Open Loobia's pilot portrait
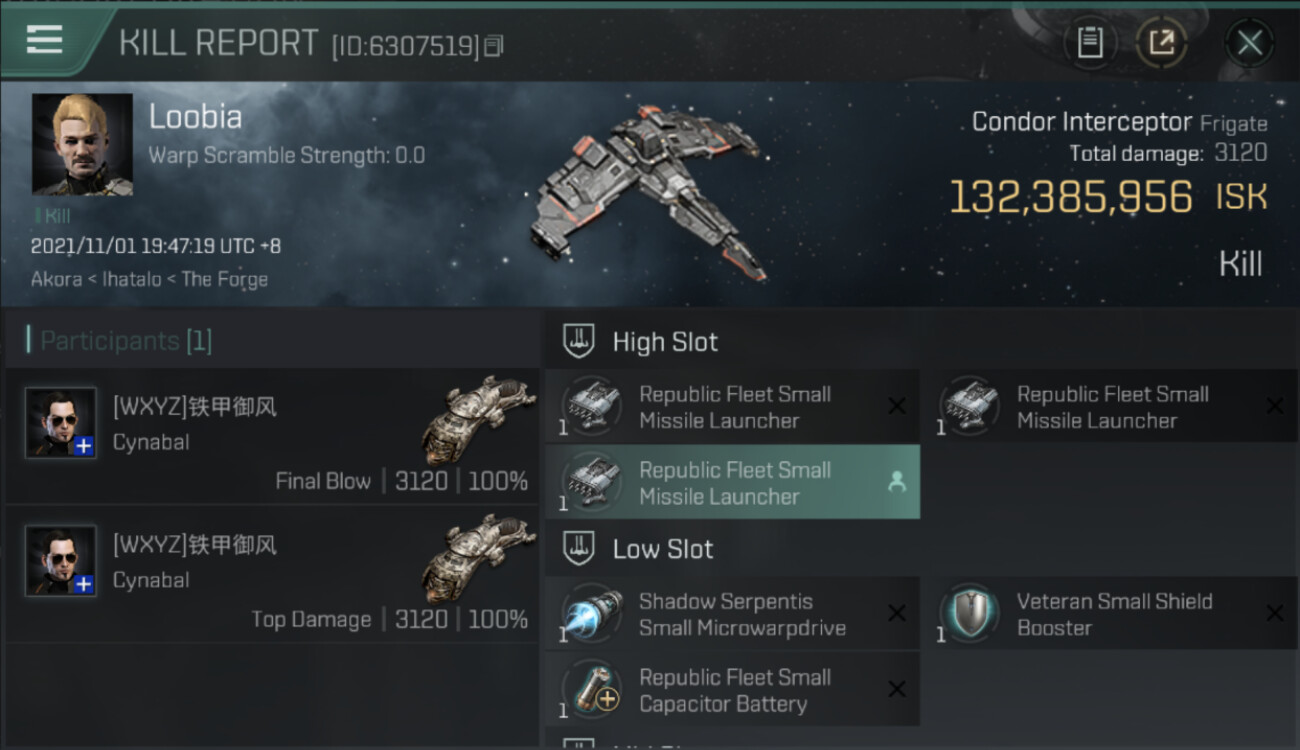 (x=82, y=145)
